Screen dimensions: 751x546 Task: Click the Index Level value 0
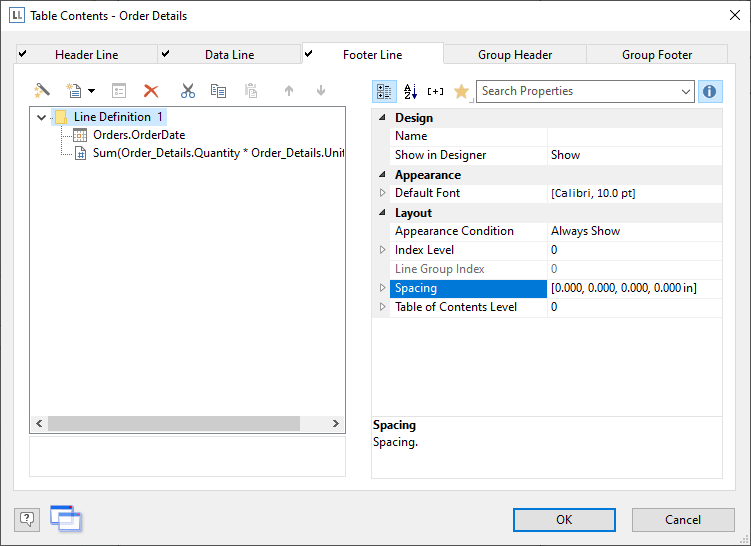[x=554, y=250]
